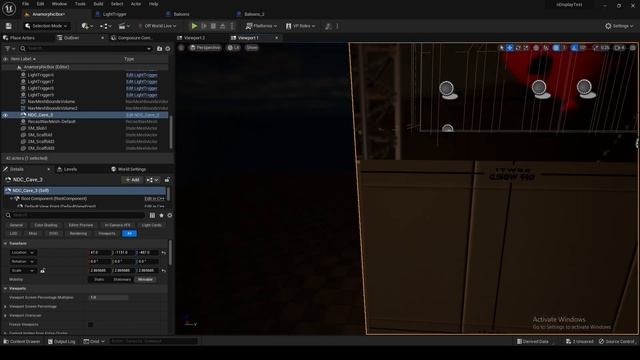Open the viewport options hamburger menu
This screenshot has height=360, width=640.
182,48
